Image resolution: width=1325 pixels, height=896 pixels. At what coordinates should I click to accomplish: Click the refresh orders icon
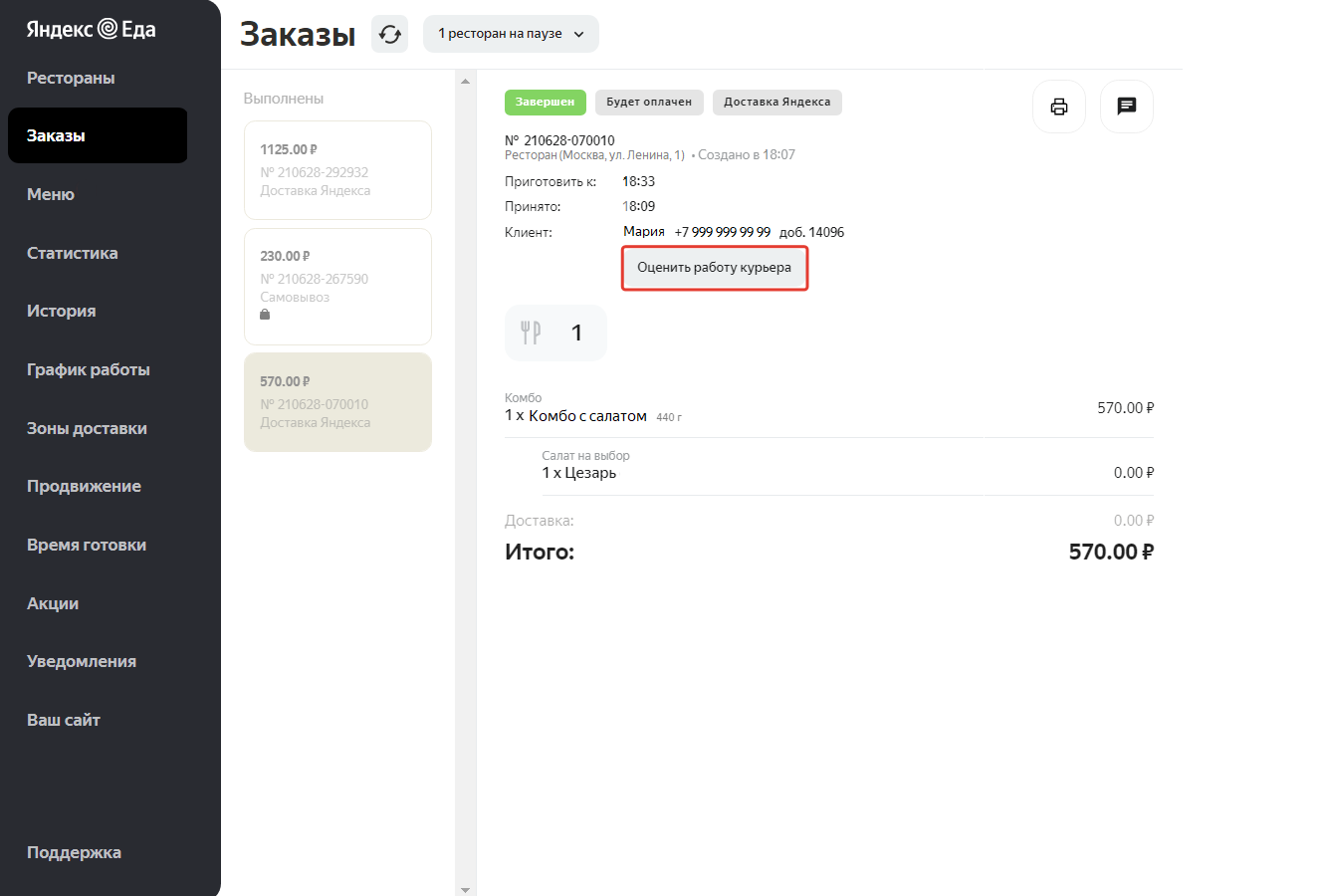click(389, 34)
